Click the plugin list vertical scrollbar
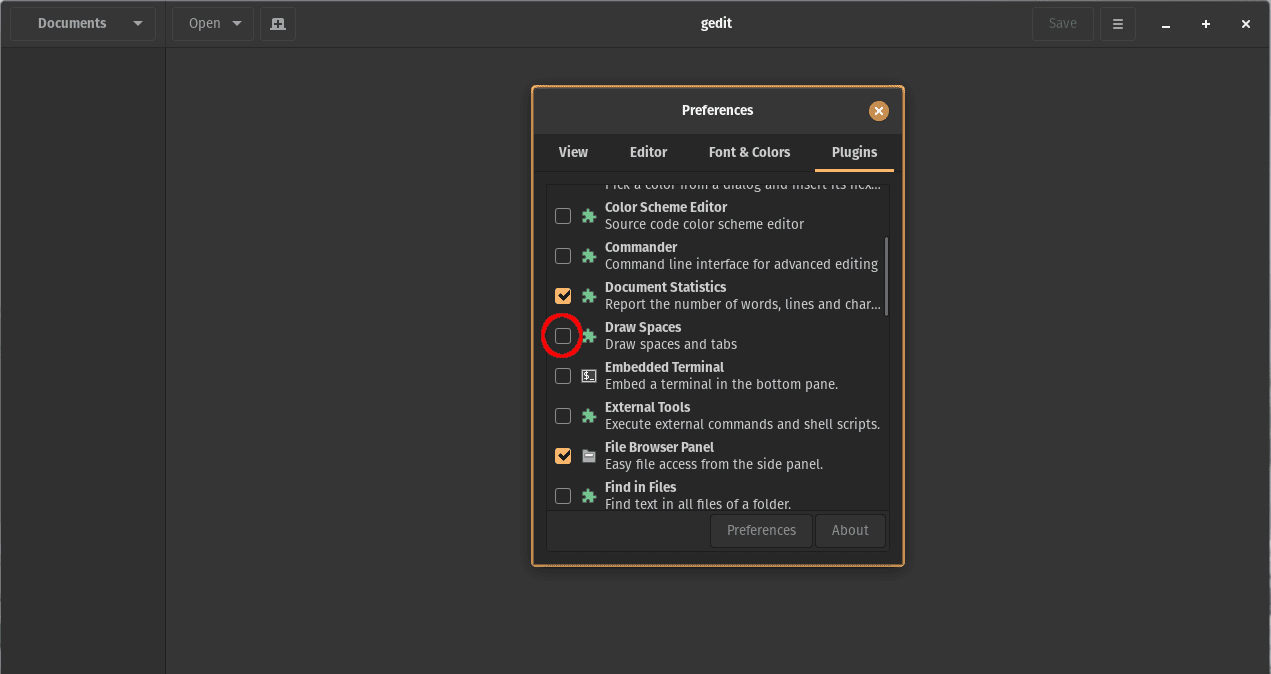 (886, 276)
